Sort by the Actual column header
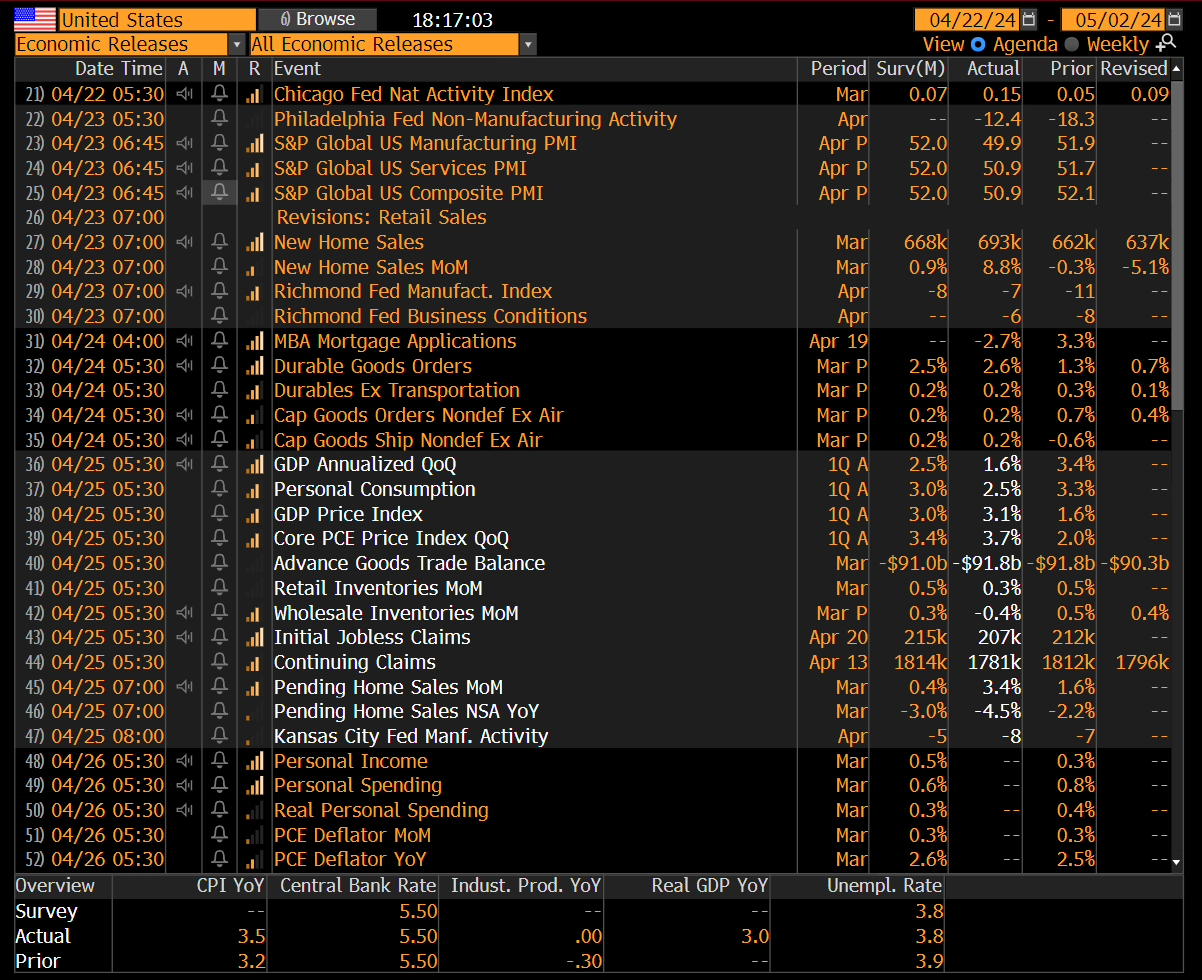The height and width of the screenshot is (980, 1202). click(994, 69)
